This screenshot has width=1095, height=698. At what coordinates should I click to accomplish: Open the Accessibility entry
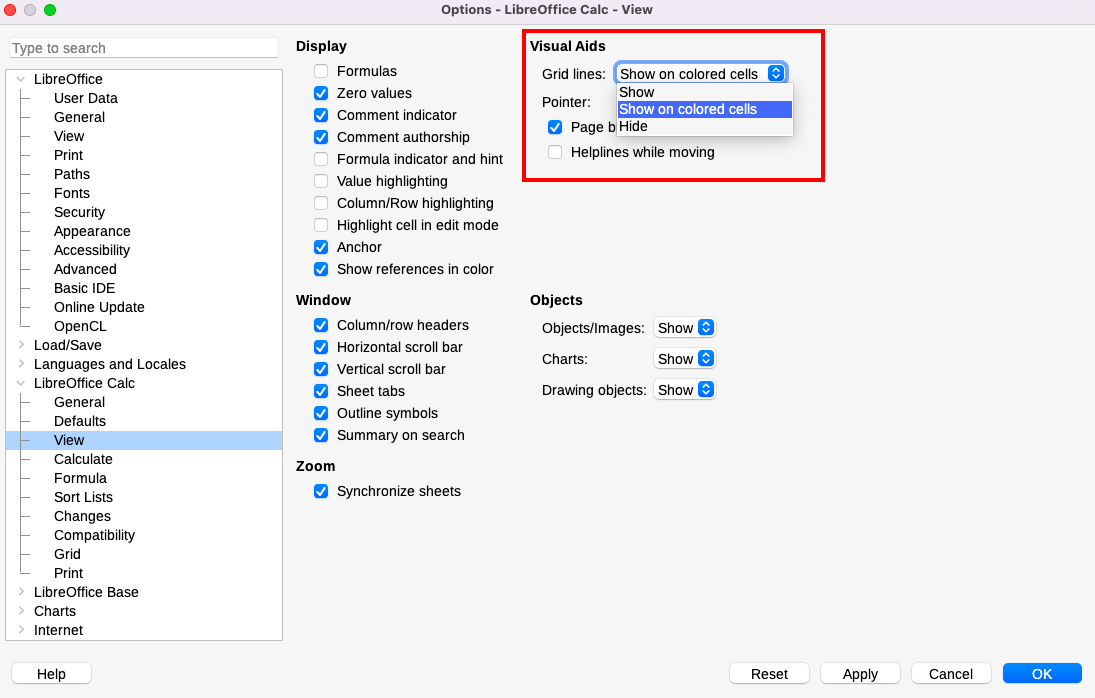(x=92, y=250)
